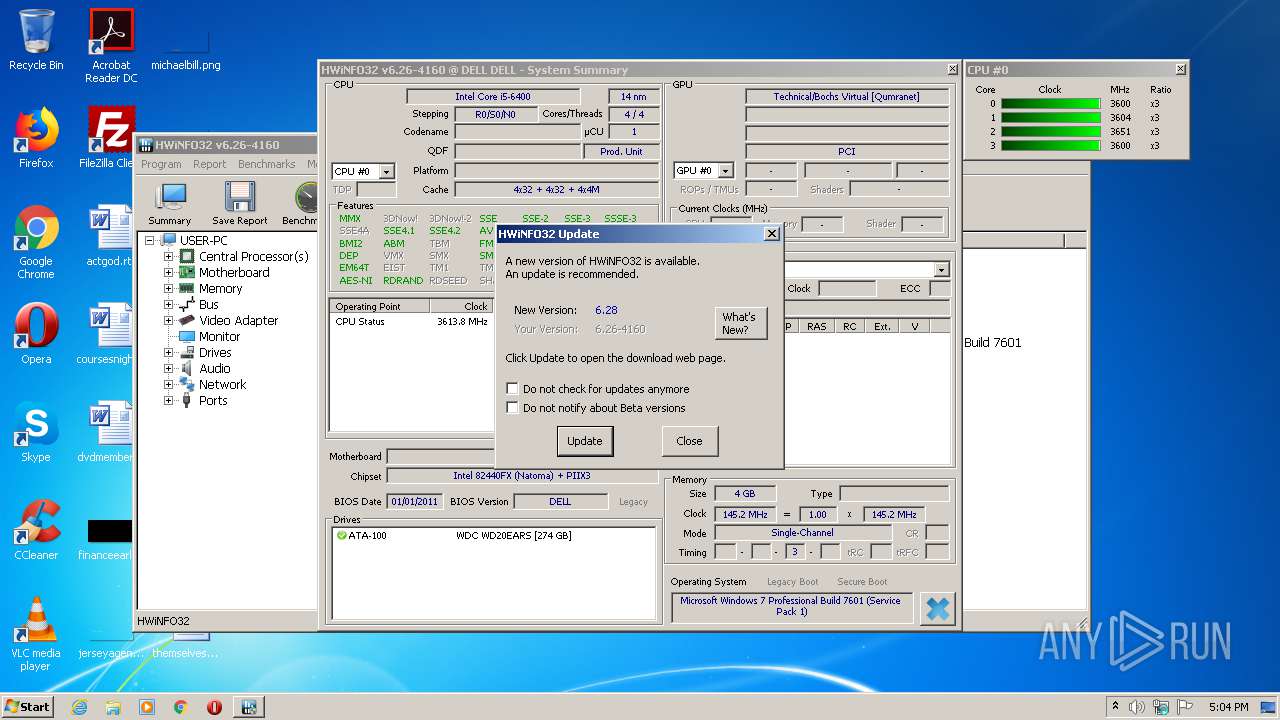Open the Start menu
This screenshot has height=720, width=1280.
[x=28, y=707]
